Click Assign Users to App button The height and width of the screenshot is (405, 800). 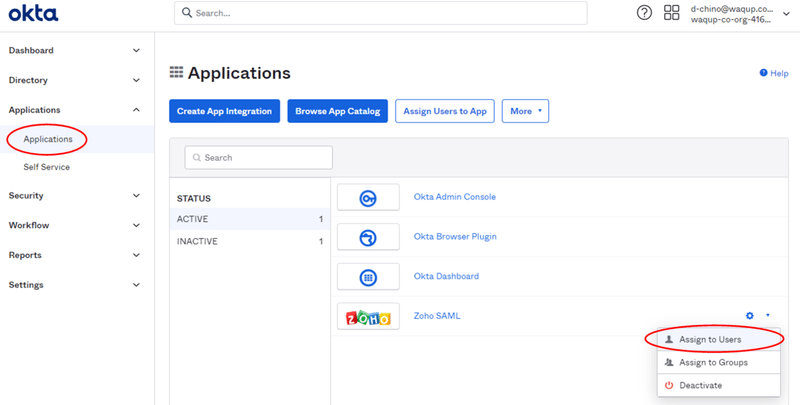pyautogui.click(x=445, y=111)
